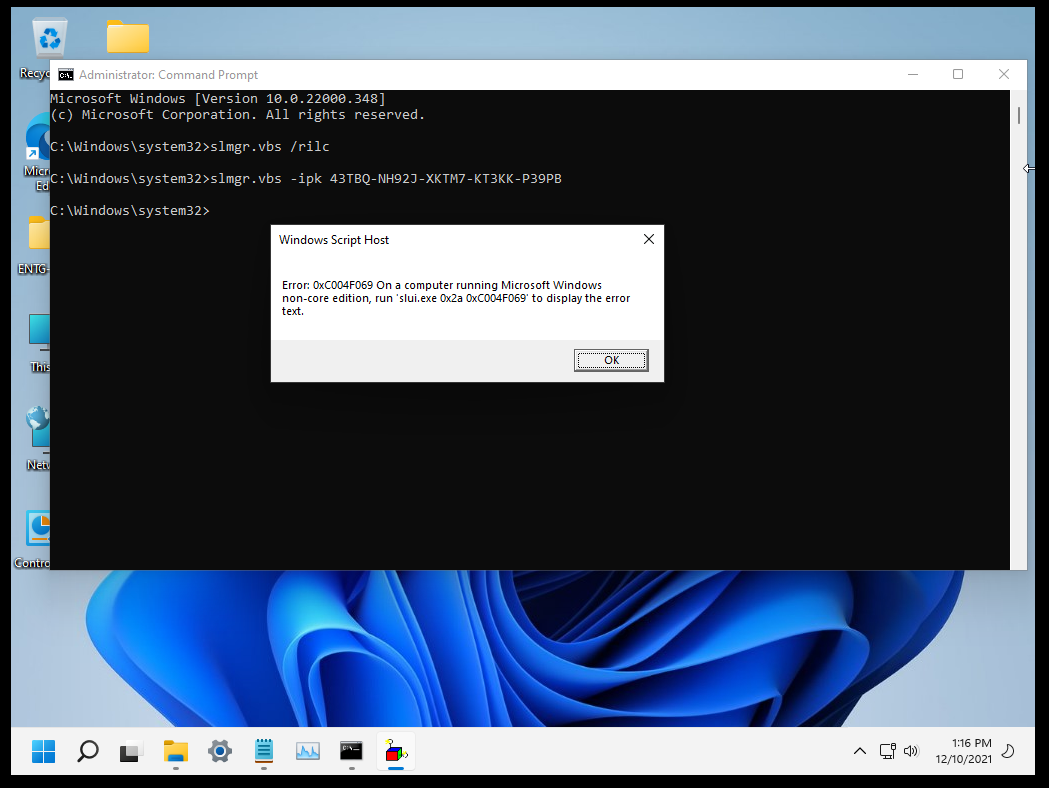This screenshot has width=1049, height=788.
Task: Click the colored cubes taskbar icon
Action: tap(395, 751)
